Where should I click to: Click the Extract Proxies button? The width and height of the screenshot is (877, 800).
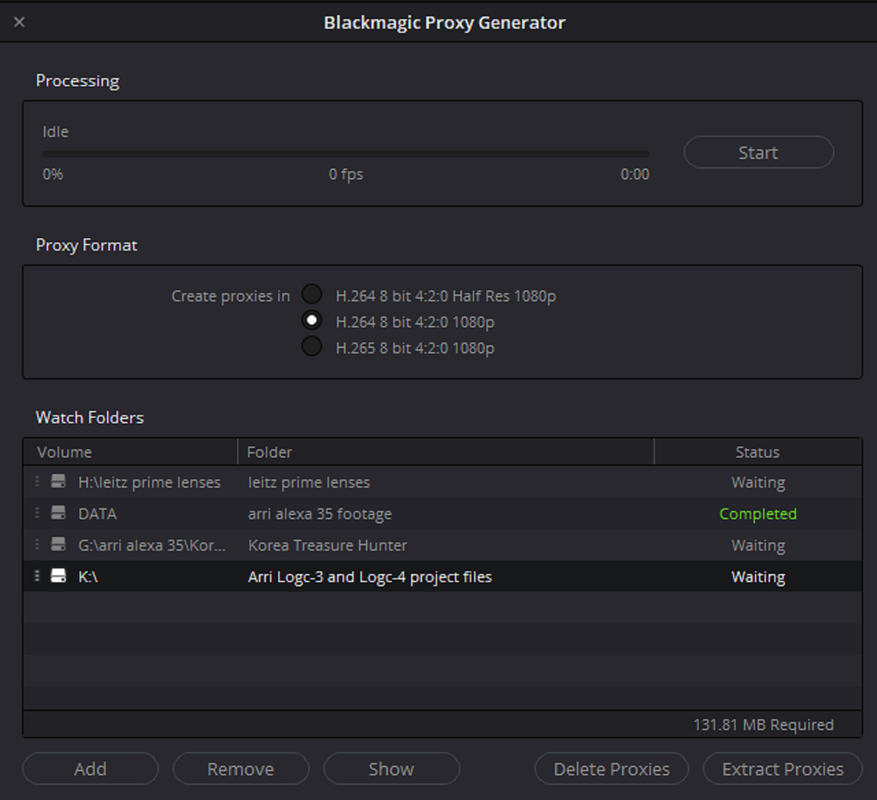click(783, 769)
